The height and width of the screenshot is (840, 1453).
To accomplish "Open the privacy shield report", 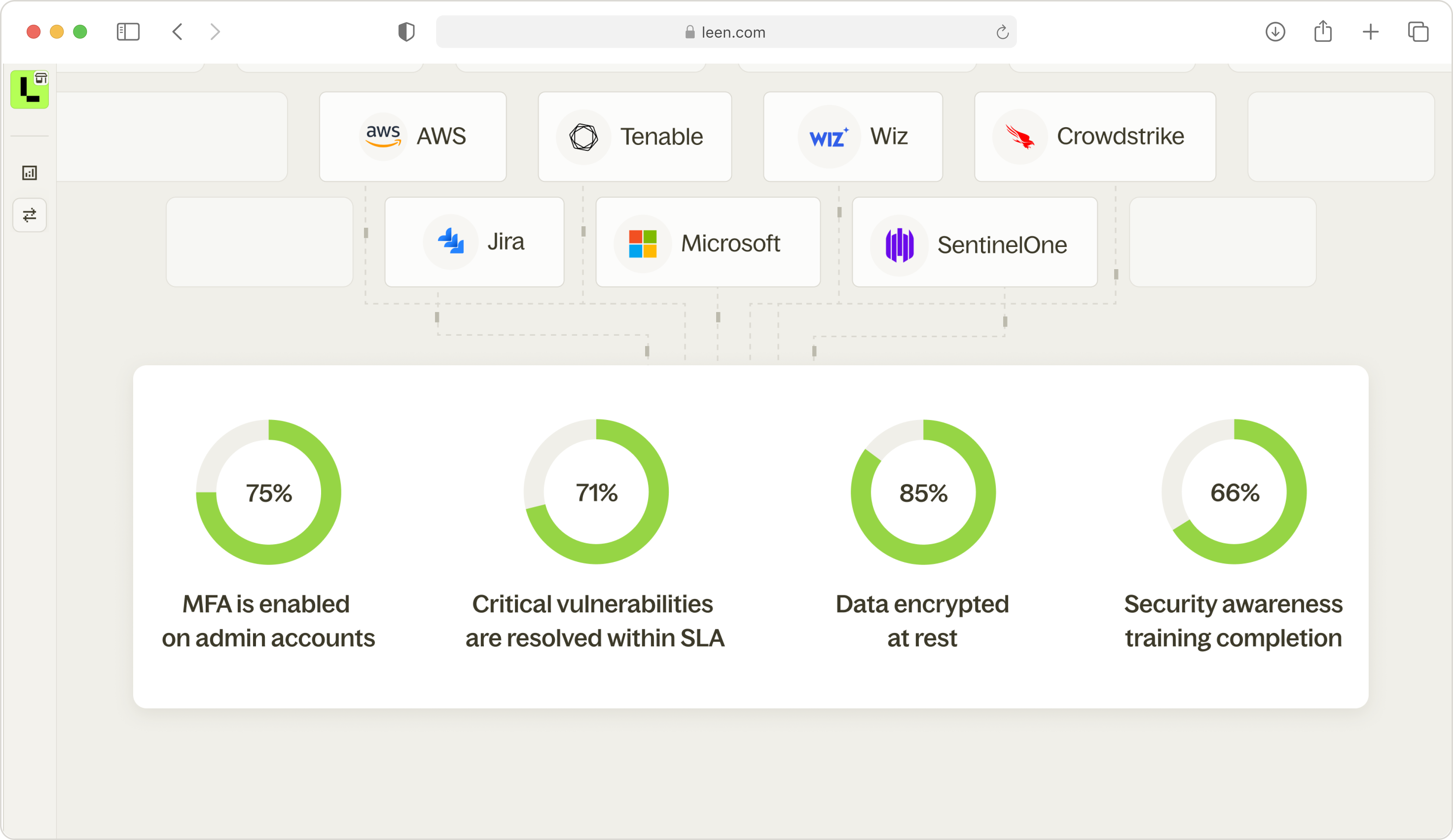I will point(407,32).
